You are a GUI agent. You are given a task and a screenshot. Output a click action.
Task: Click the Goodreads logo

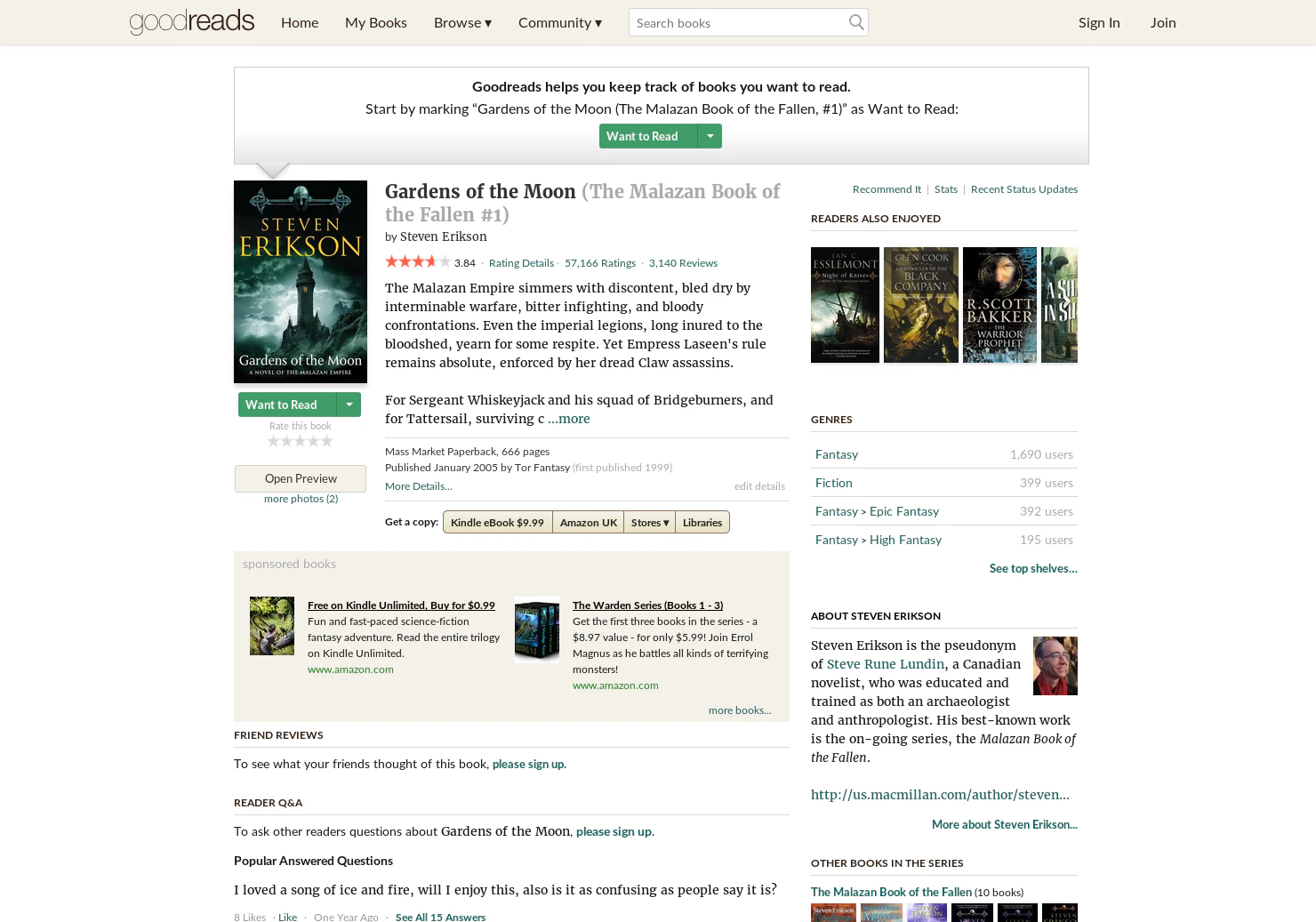[x=192, y=21]
